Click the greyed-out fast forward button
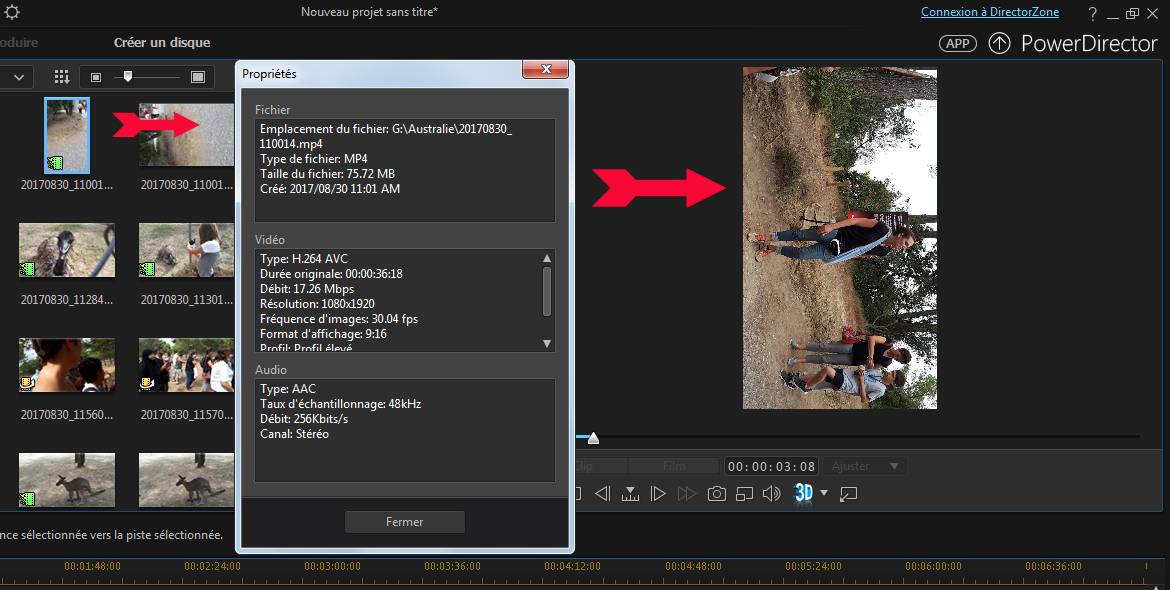 [x=686, y=494]
